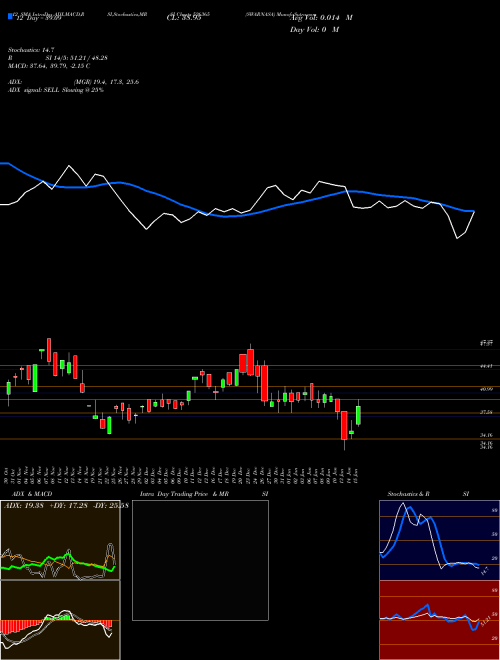The width and height of the screenshot is (500, 660).
Task: Click the blue-background Stochastics chart panel
Action: click(x=439, y=540)
